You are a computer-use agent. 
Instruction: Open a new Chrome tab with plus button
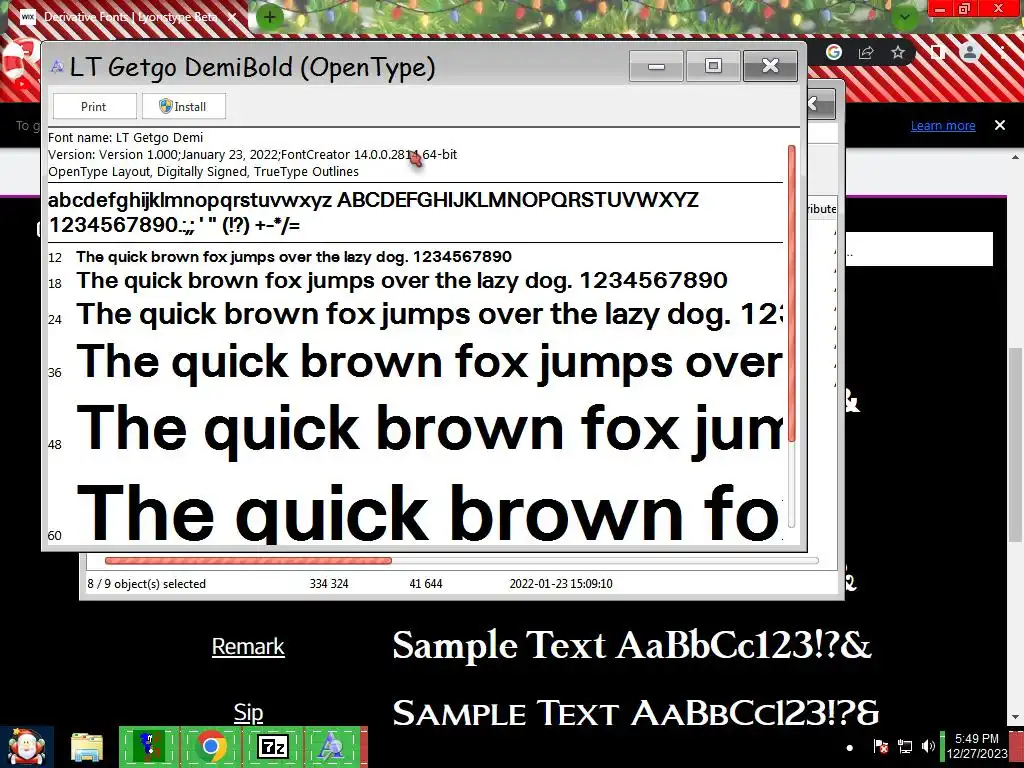tap(270, 17)
